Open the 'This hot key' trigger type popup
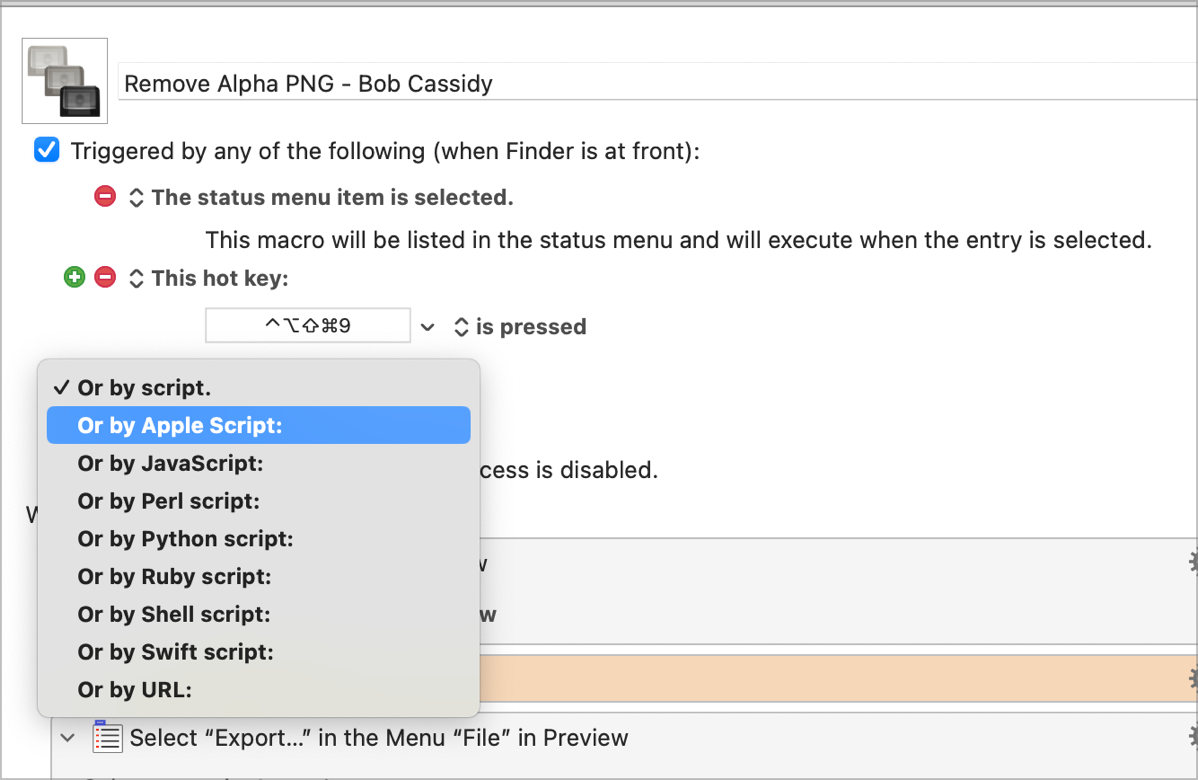The image size is (1198, 780). point(137,279)
